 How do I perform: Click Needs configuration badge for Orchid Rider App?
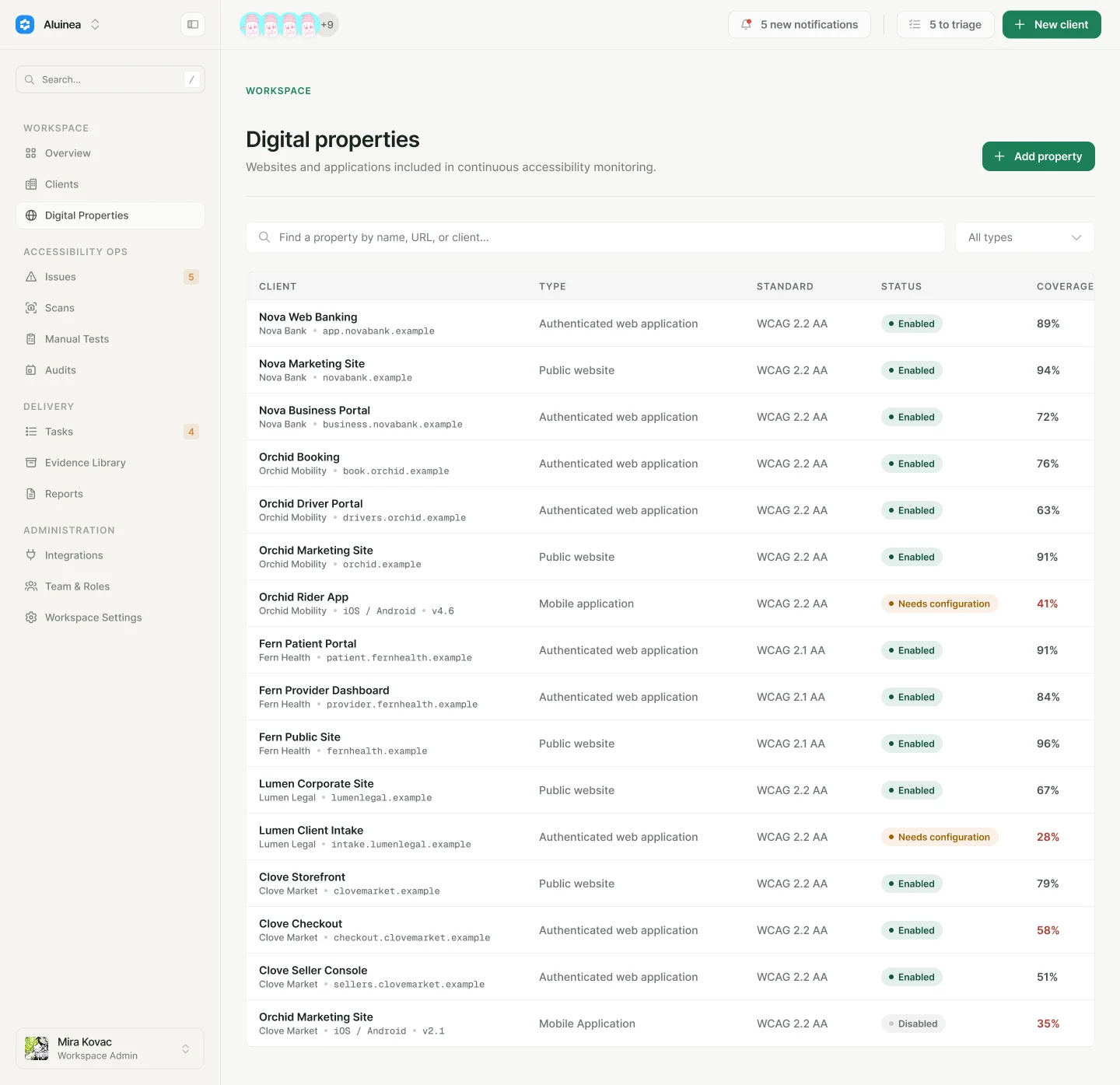[x=940, y=604]
